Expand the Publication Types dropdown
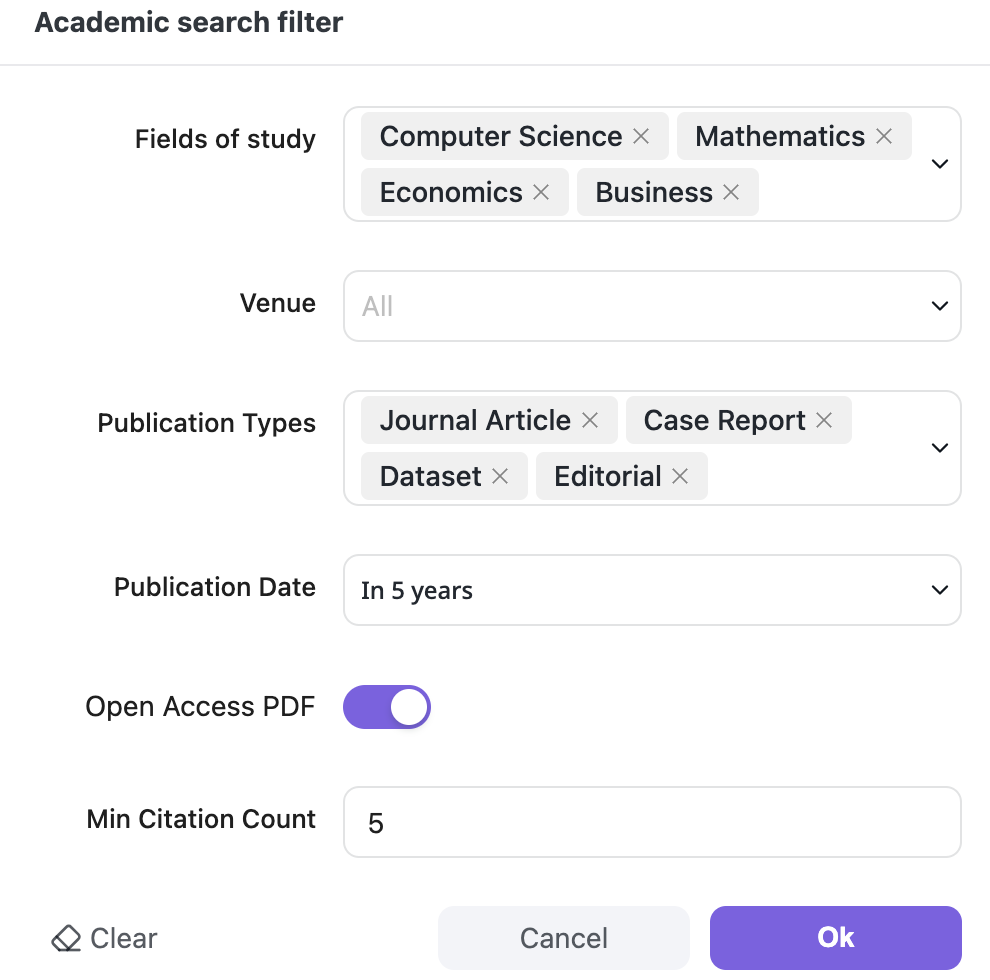 tap(938, 448)
